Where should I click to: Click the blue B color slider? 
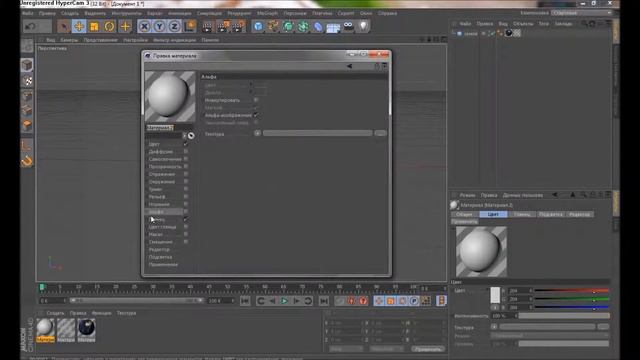tap(572, 307)
